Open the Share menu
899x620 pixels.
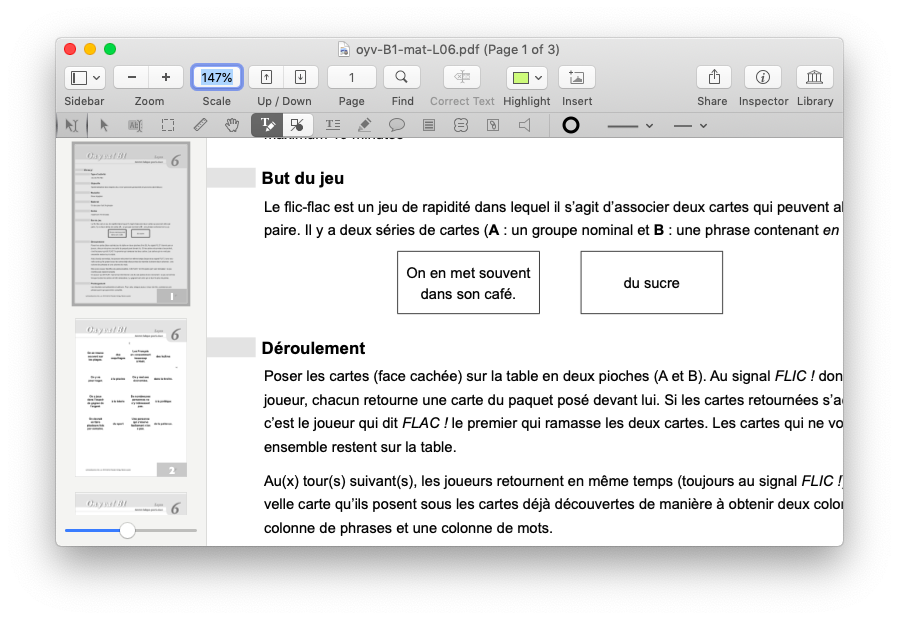click(x=714, y=77)
